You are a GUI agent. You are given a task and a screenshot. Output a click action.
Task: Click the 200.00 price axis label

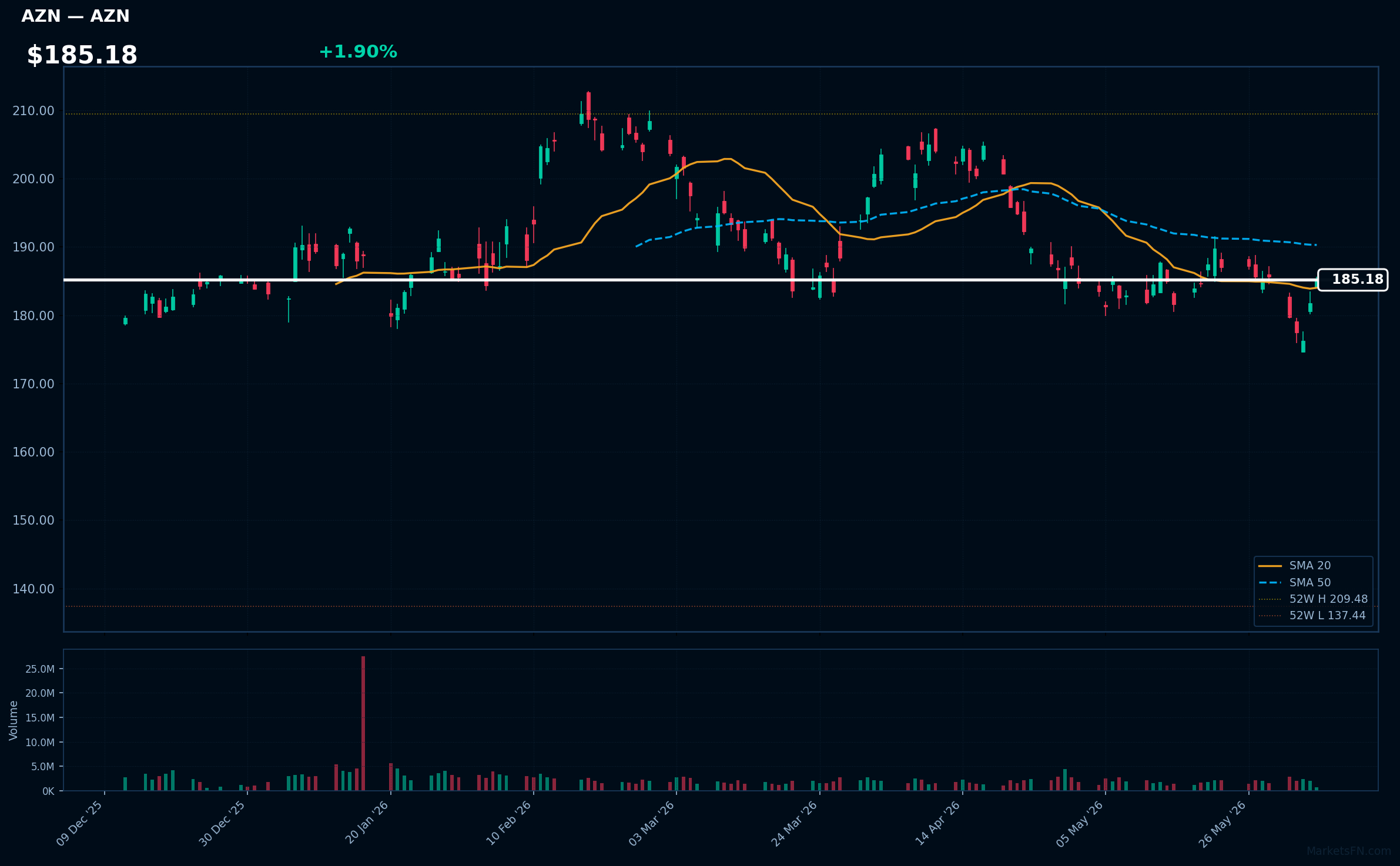tap(34, 179)
